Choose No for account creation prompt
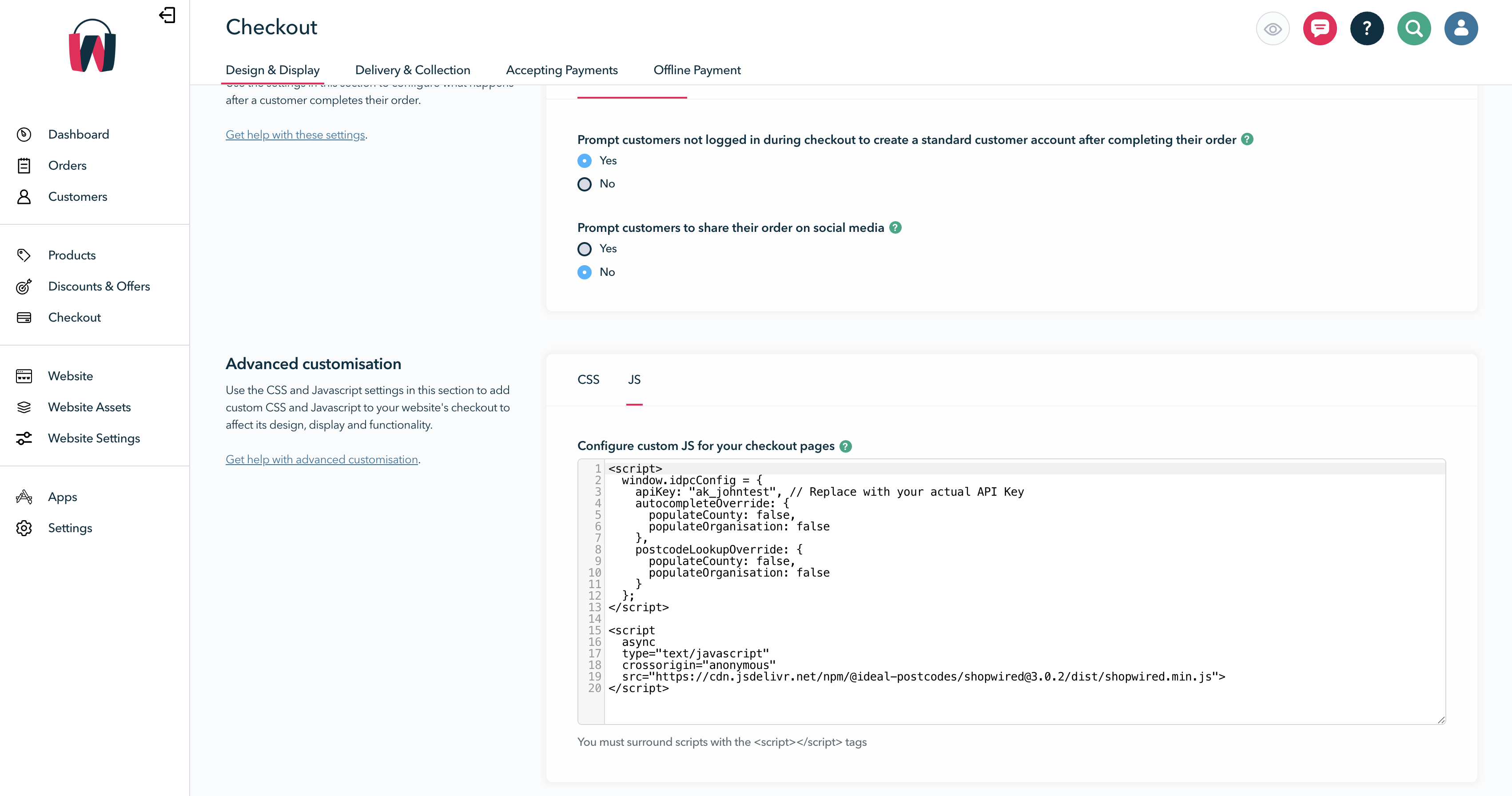 [584, 184]
